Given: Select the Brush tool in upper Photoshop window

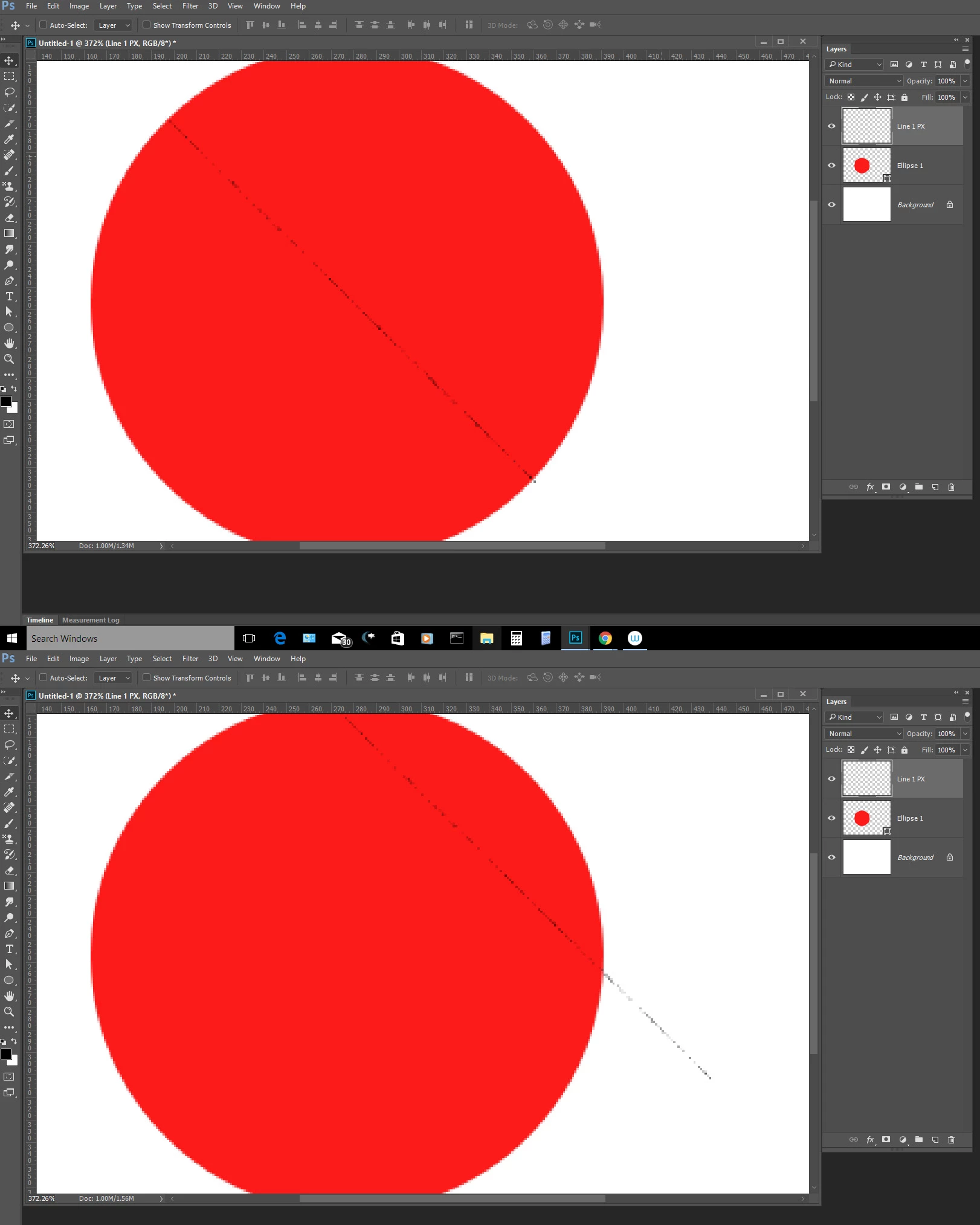Looking at the screenshot, I should tap(9, 170).
